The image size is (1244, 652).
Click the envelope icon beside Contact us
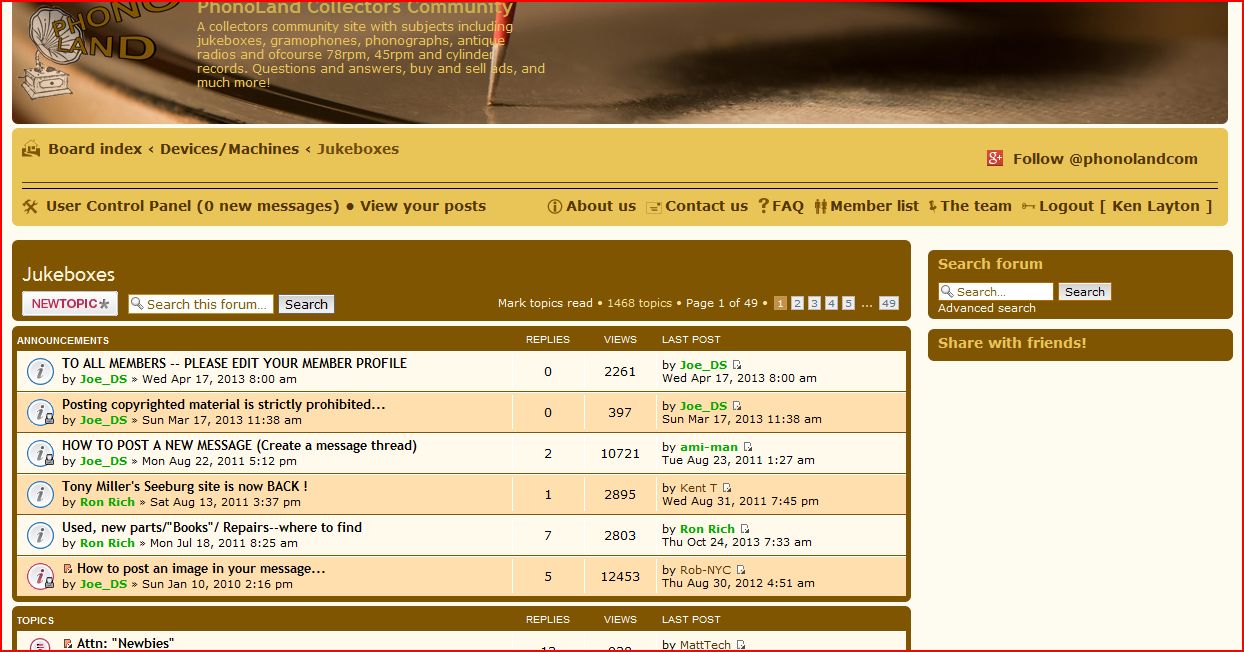(654, 206)
